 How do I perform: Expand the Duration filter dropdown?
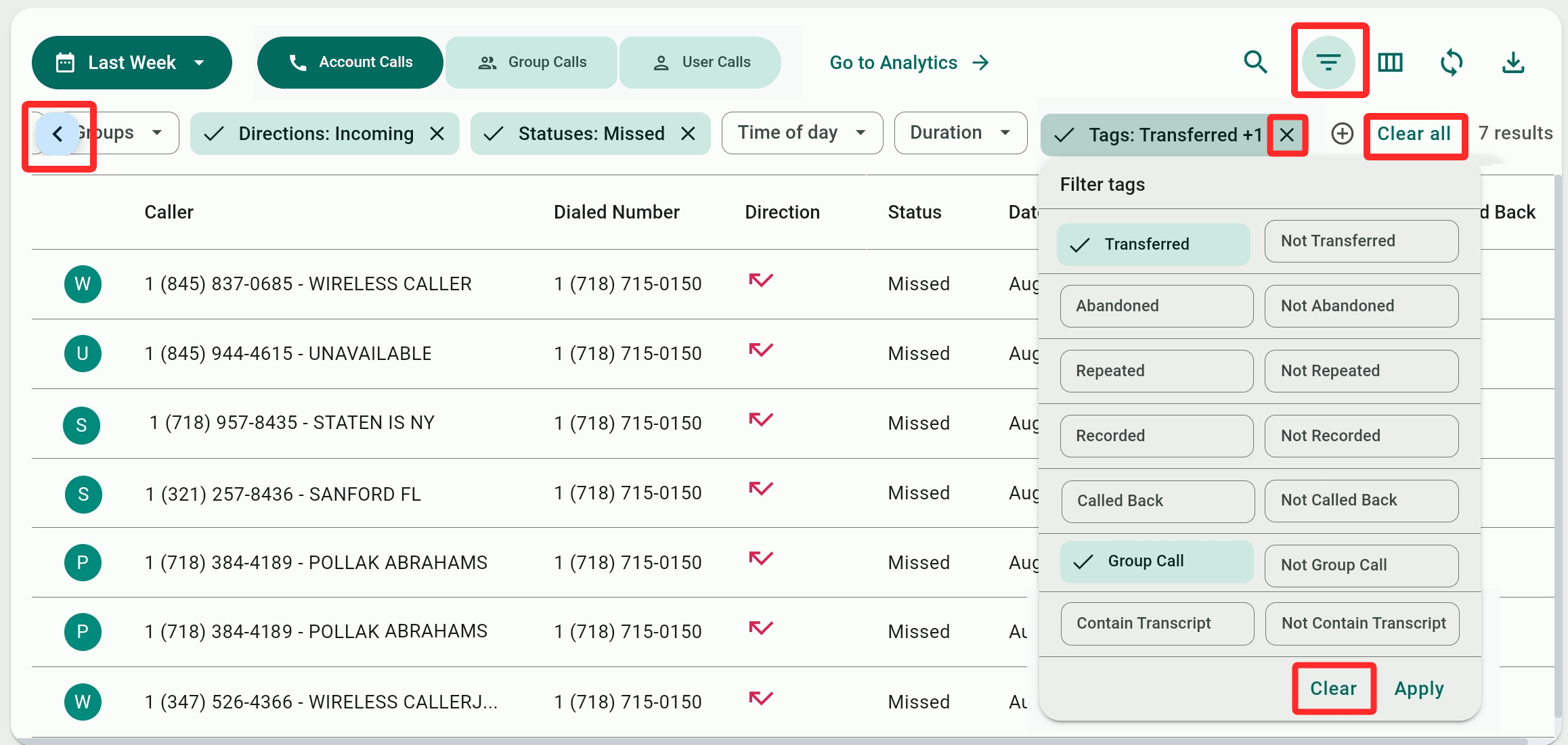960,133
